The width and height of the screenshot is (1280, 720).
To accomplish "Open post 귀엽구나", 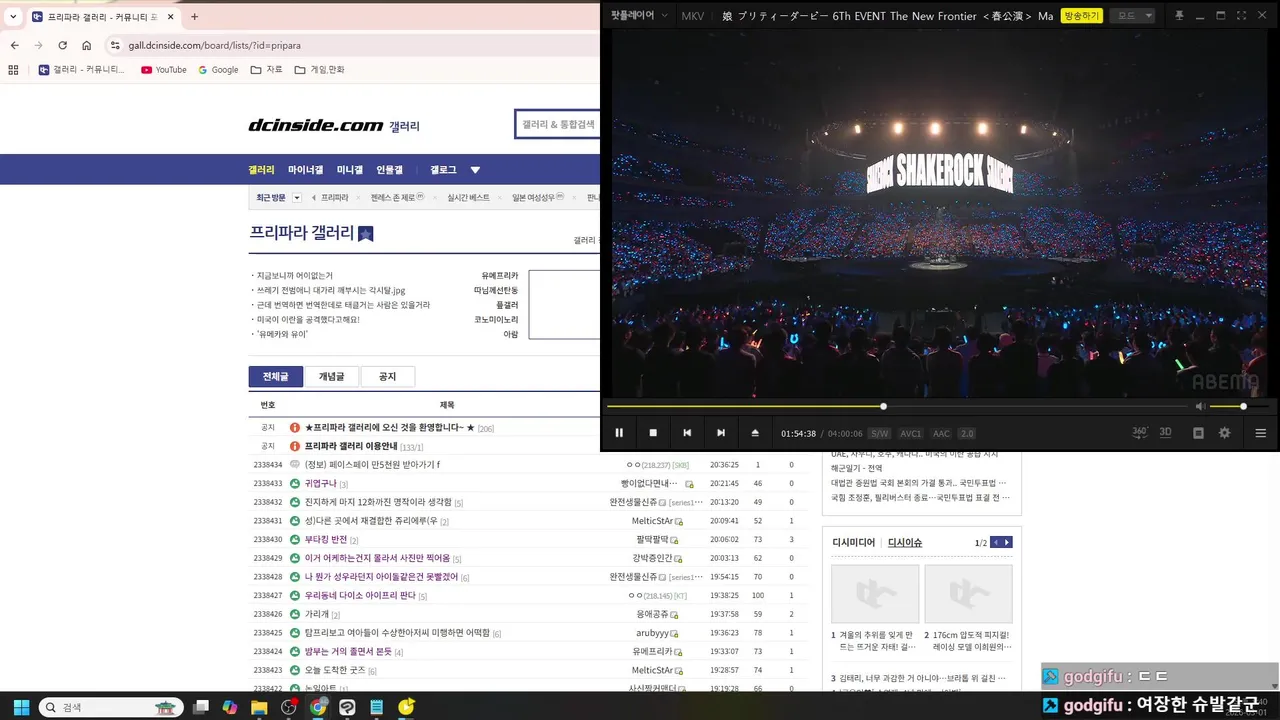I will tap(321, 483).
